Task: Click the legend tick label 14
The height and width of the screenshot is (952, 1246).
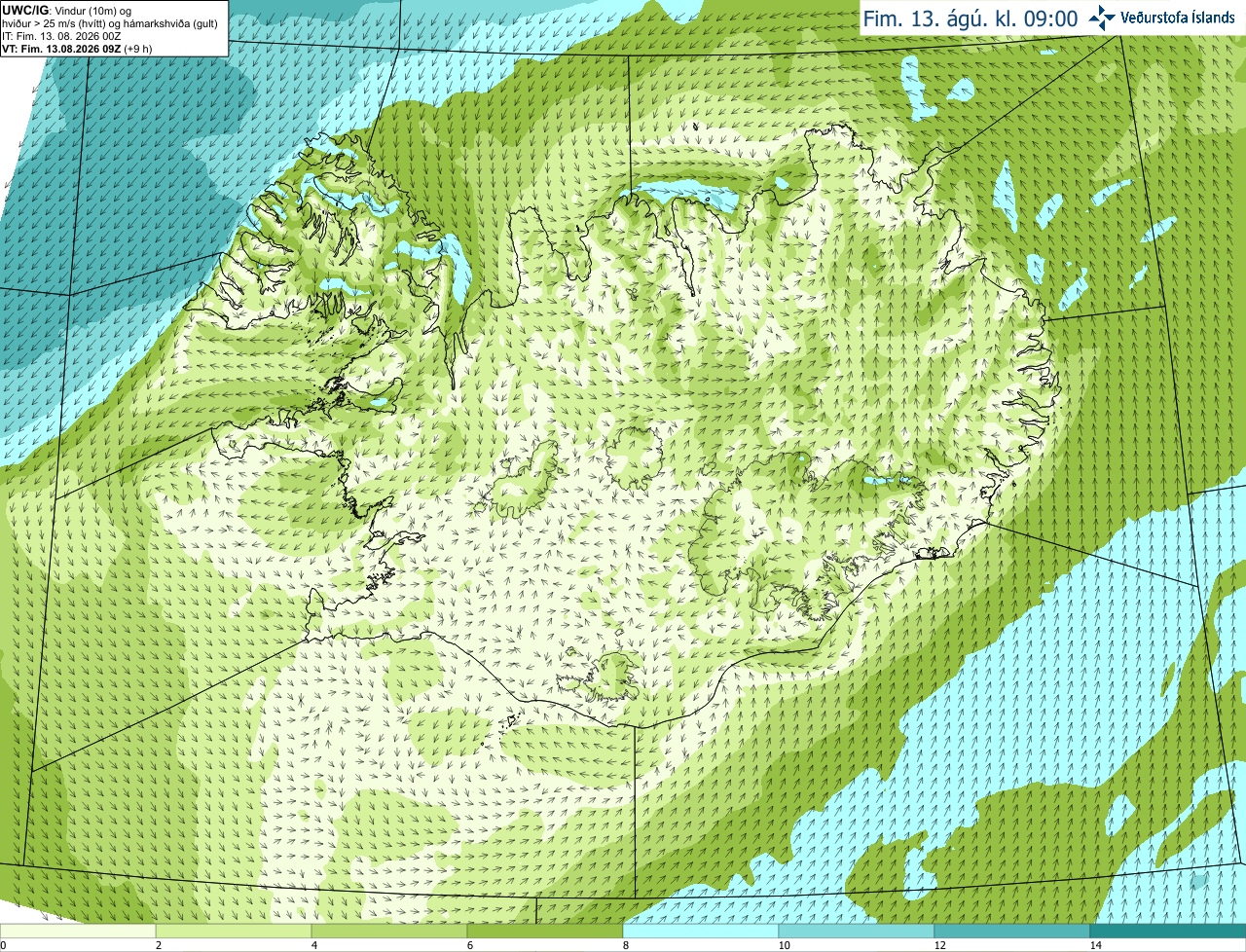Action: coord(1096,945)
